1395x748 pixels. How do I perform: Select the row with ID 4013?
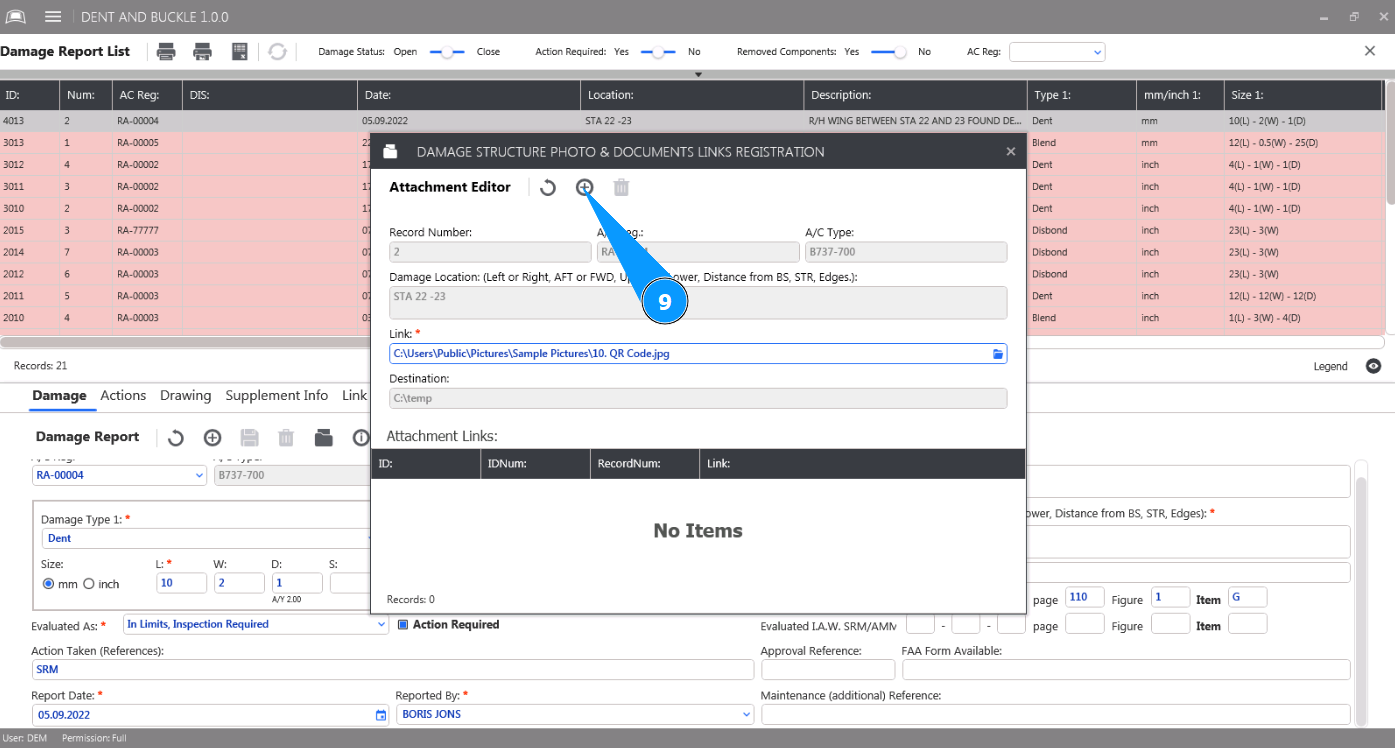tap(692, 121)
